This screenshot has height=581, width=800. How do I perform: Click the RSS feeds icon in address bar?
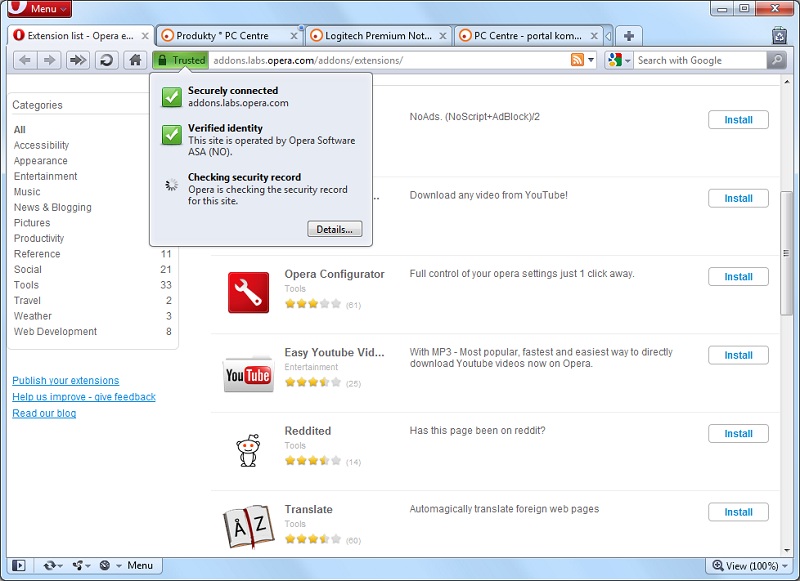pos(578,60)
